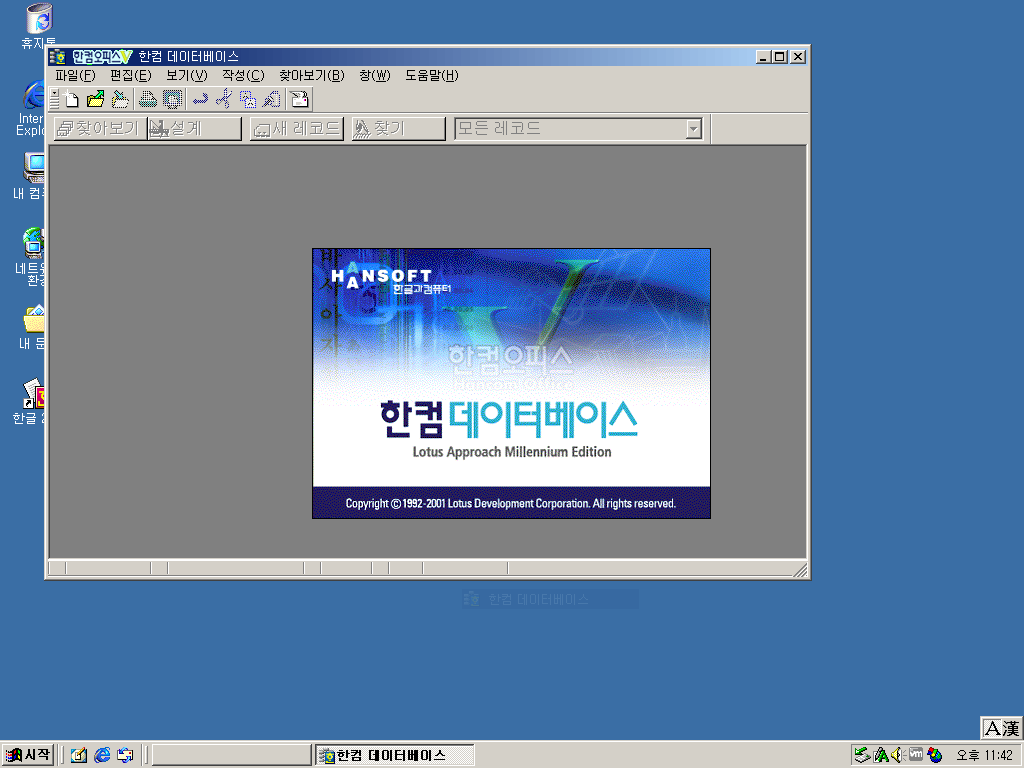Click the New database file toolbar icon
Screen dimensions: 1024x768
point(72,99)
